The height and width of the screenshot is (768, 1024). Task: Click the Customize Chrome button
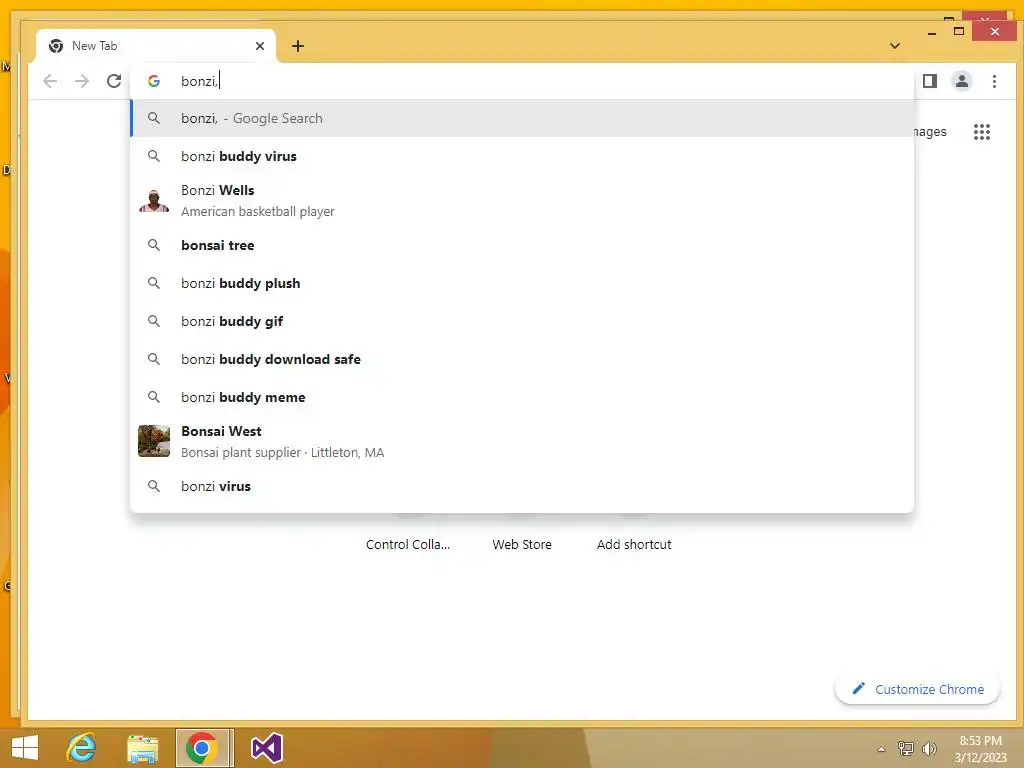[x=917, y=689]
